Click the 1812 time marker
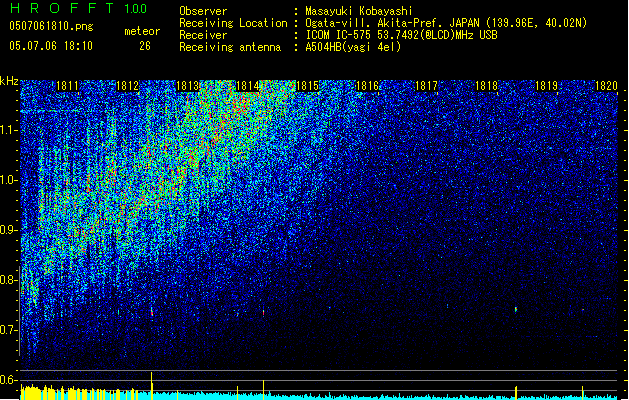 point(127,85)
